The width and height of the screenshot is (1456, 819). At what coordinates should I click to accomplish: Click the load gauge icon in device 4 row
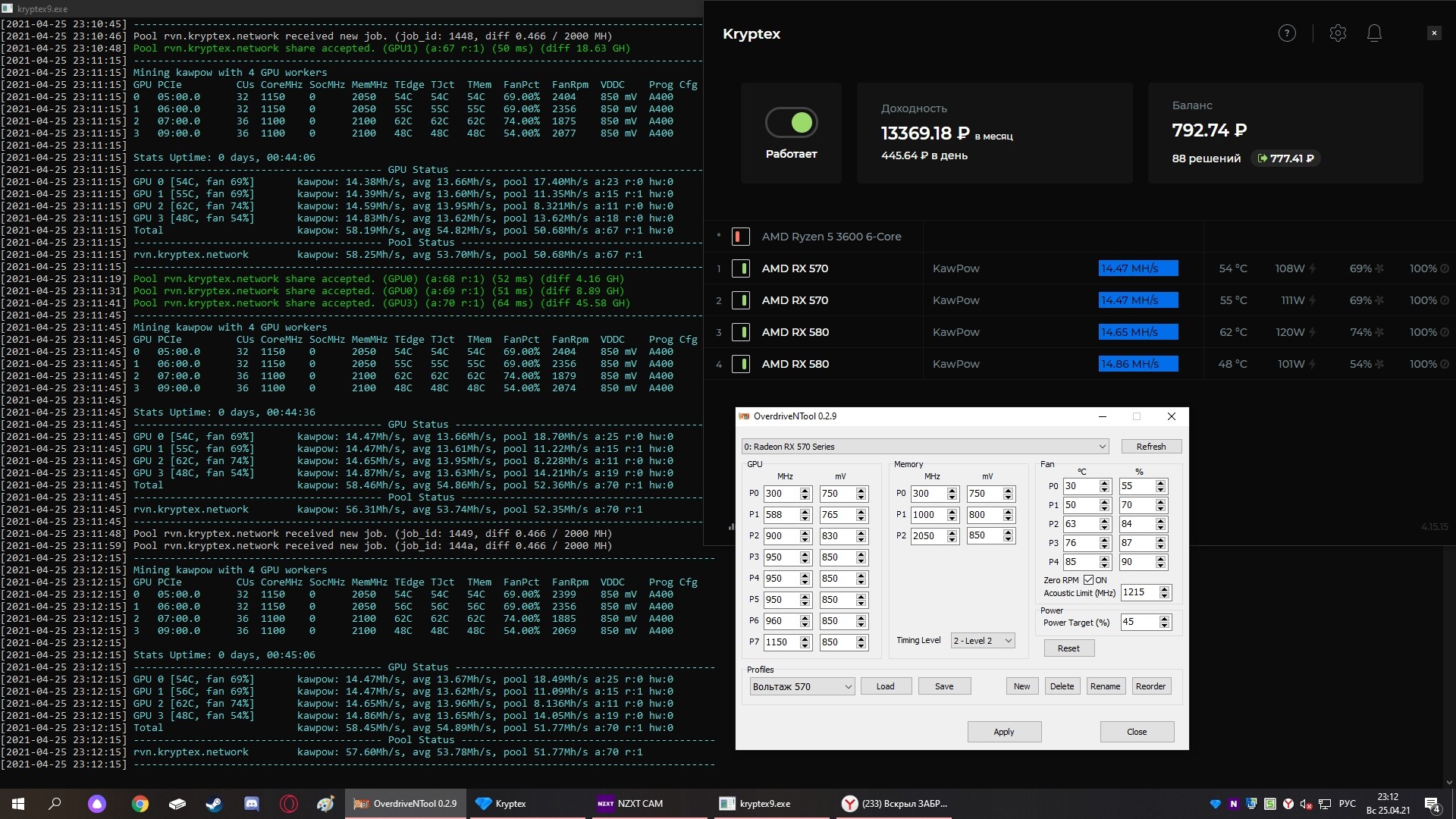1444,364
